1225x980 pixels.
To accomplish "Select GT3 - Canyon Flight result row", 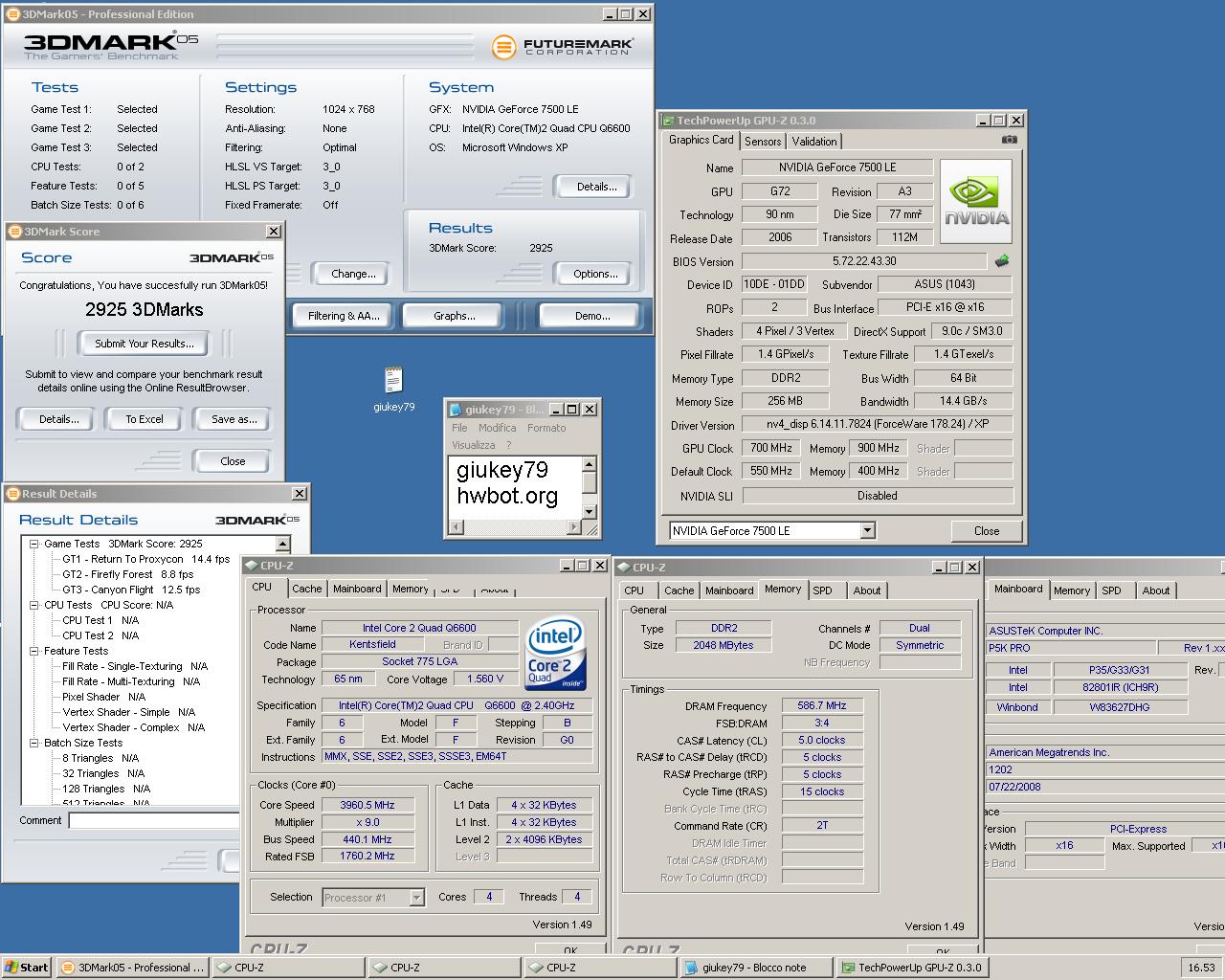I will [131, 590].
